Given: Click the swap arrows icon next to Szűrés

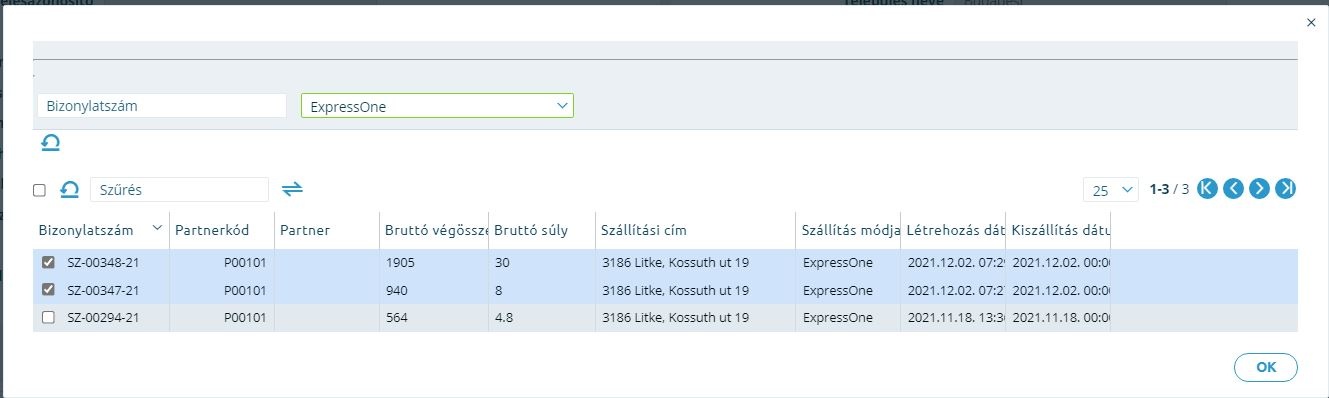Looking at the screenshot, I should [292, 188].
